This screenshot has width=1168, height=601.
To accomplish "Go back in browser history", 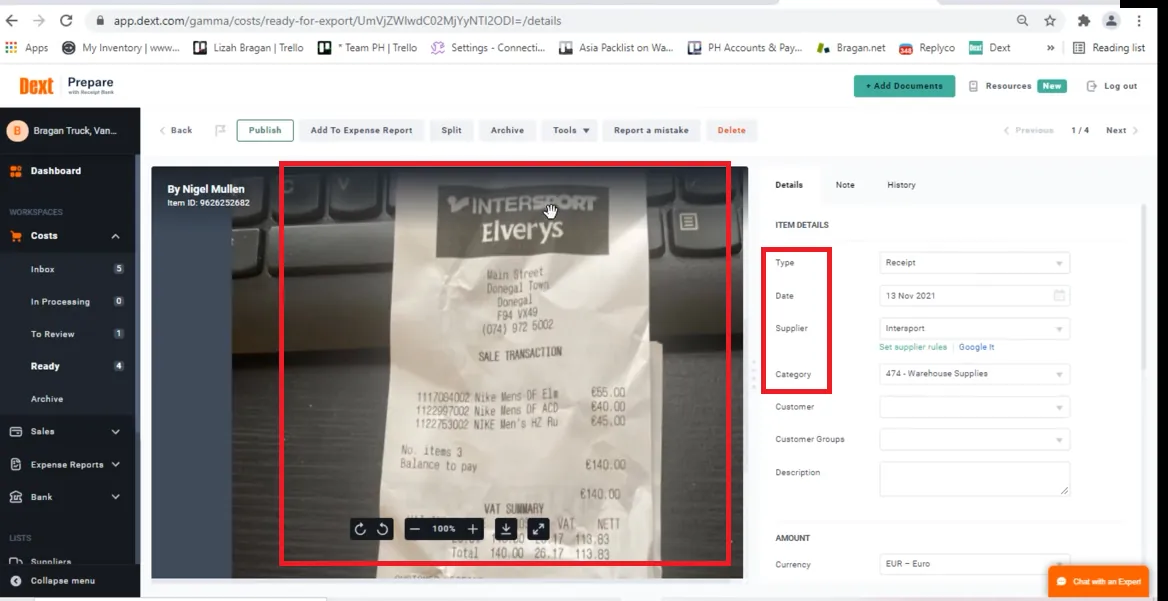I will [12, 21].
